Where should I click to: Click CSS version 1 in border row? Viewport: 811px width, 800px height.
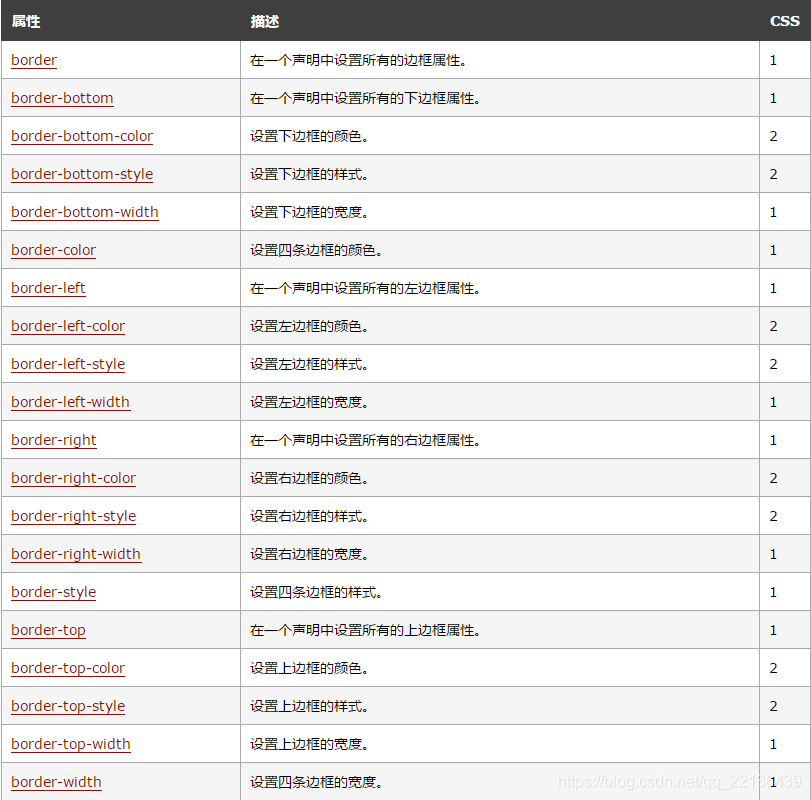tap(773, 61)
